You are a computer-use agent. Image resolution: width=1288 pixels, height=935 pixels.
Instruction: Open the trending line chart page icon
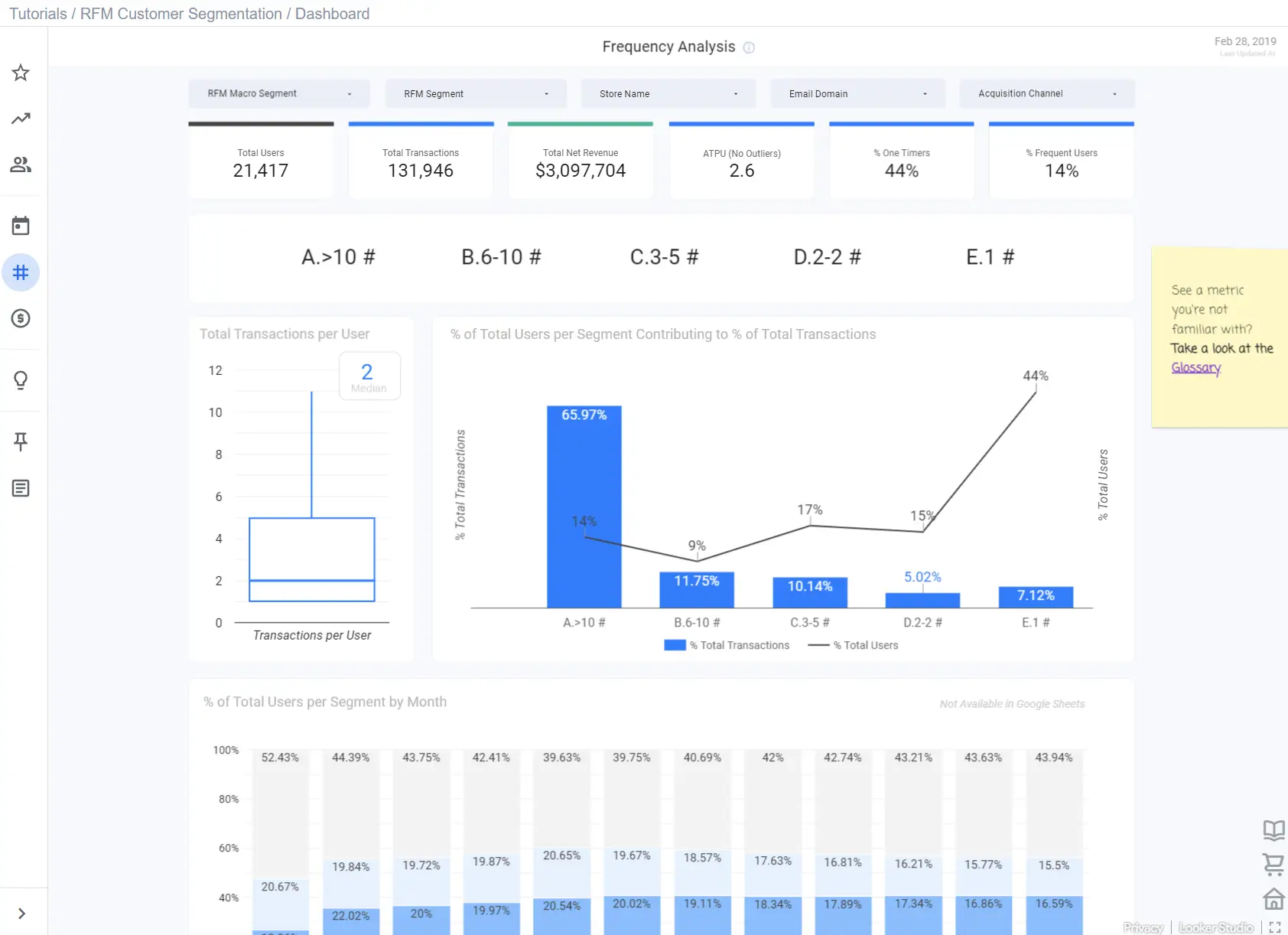coord(21,119)
